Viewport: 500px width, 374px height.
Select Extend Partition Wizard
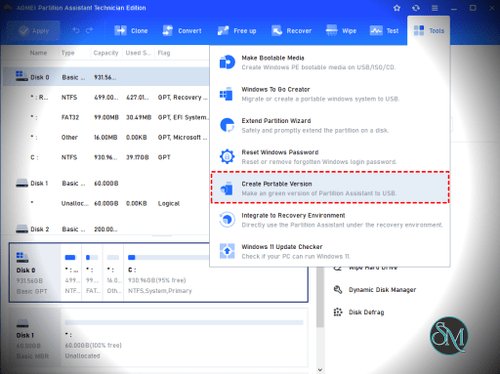pyautogui.click(x=330, y=125)
